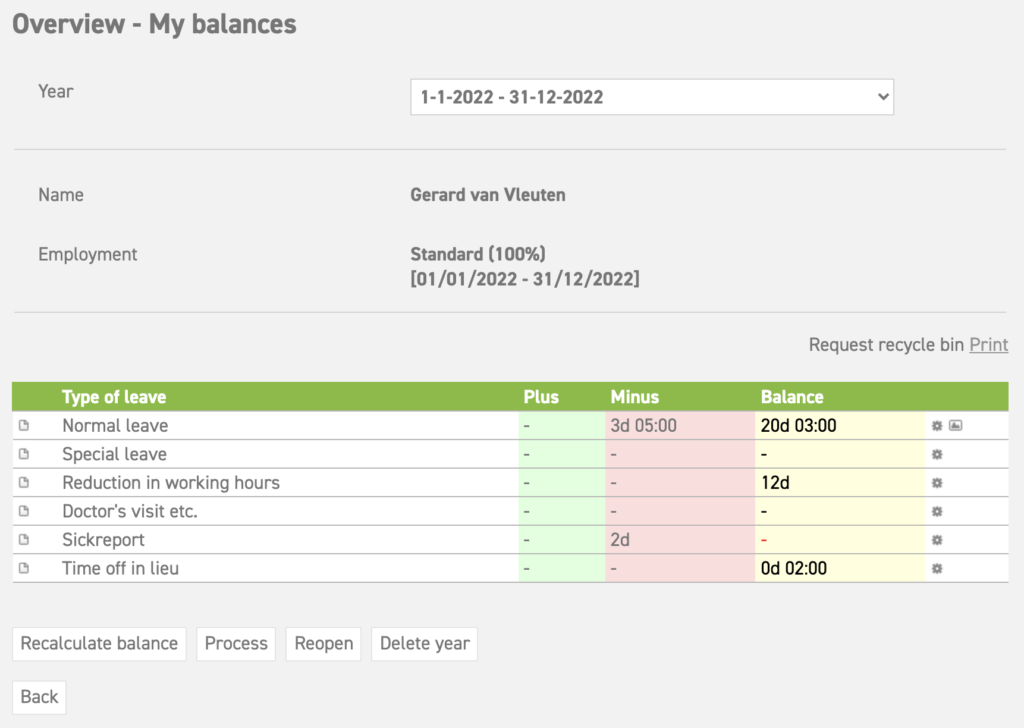This screenshot has width=1024, height=728.
Task: Click the Back button
Action: (39, 697)
